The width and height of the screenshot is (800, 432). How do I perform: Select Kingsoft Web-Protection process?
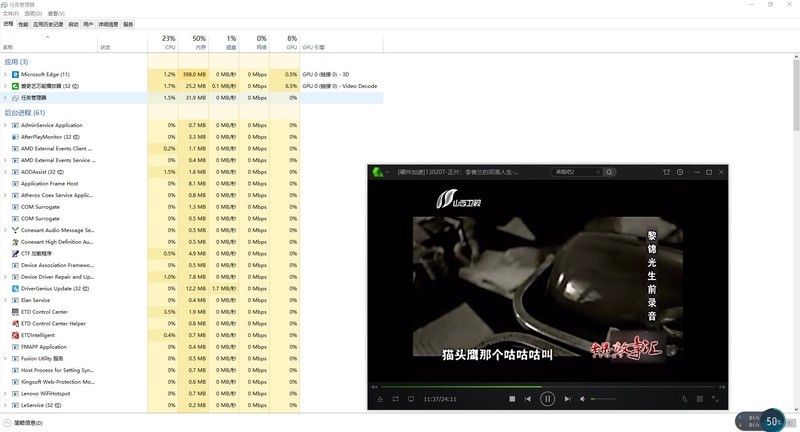click(58, 382)
